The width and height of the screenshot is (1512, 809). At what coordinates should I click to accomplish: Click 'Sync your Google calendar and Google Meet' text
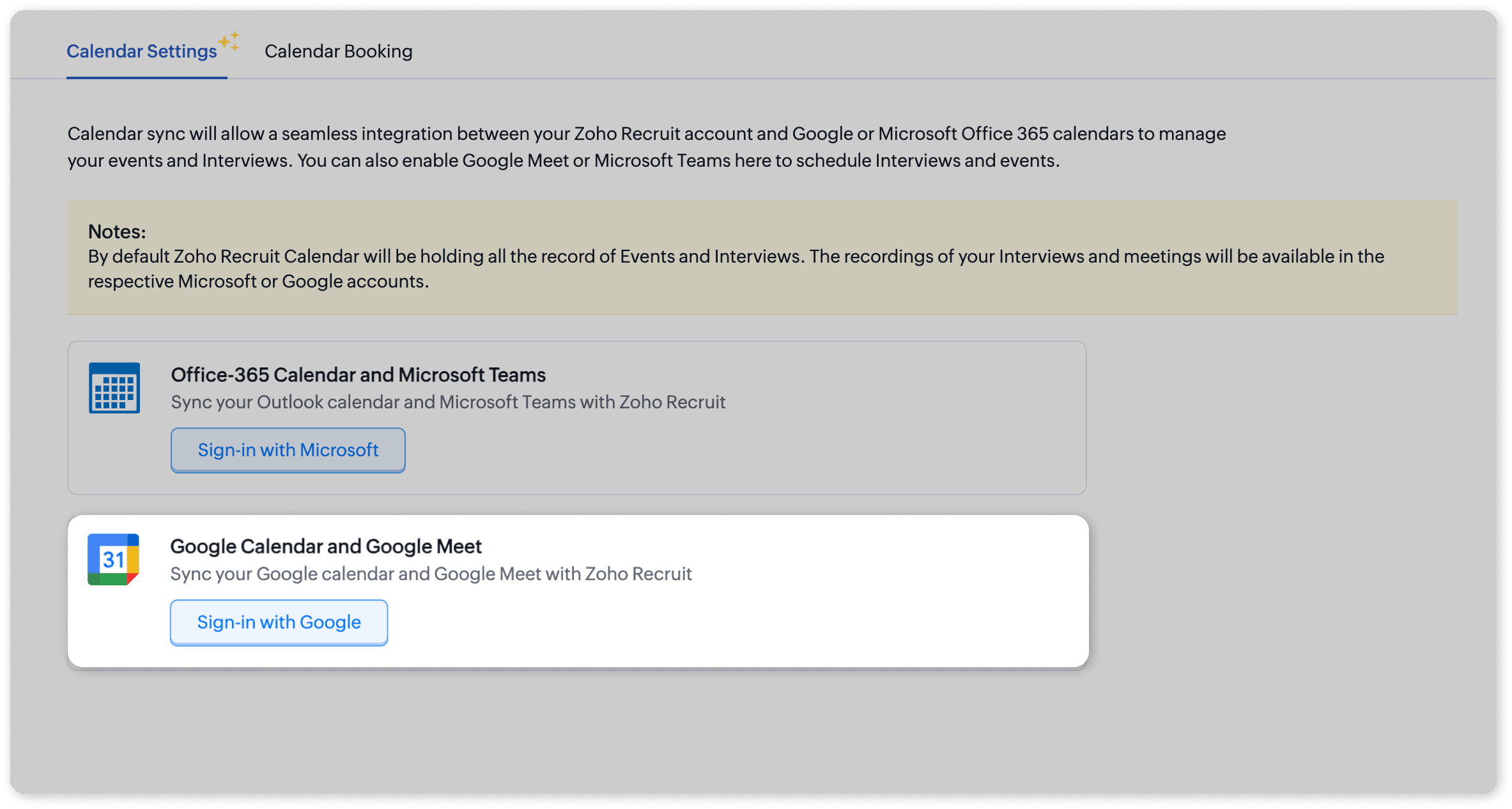(431, 574)
